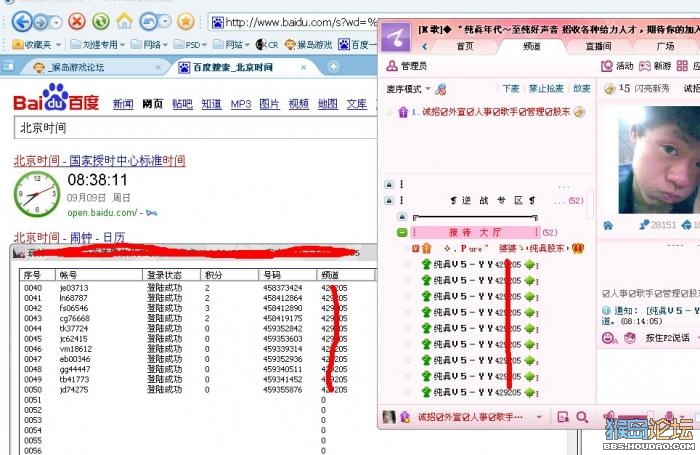Click the purple gift icon on mic queue entry 1
Screen dimensions: 700x455
(x=403, y=112)
